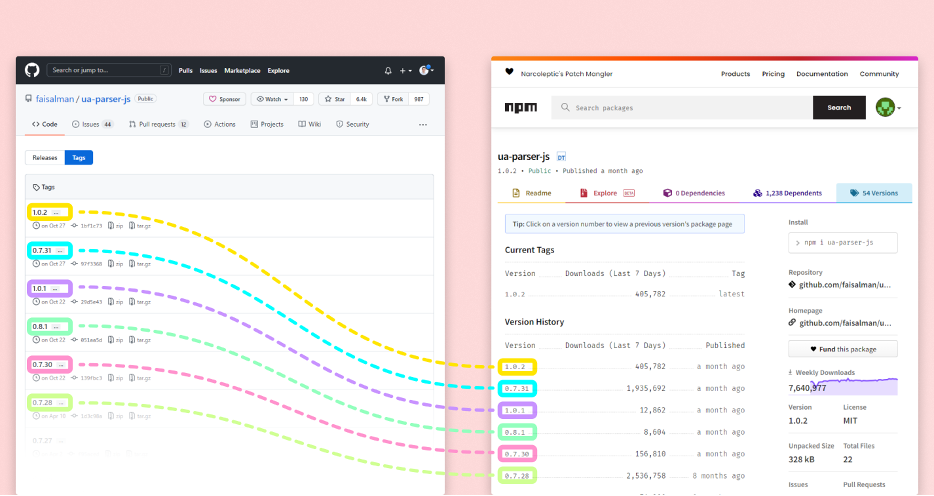Switch to the Actions tab
Viewport: 934px width, 496px height.
(x=220, y=124)
